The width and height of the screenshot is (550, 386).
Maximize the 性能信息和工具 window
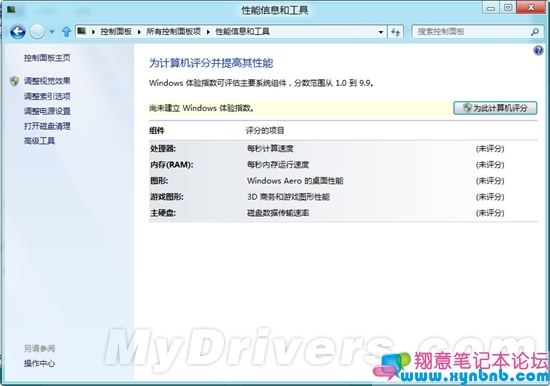pos(508,8)
